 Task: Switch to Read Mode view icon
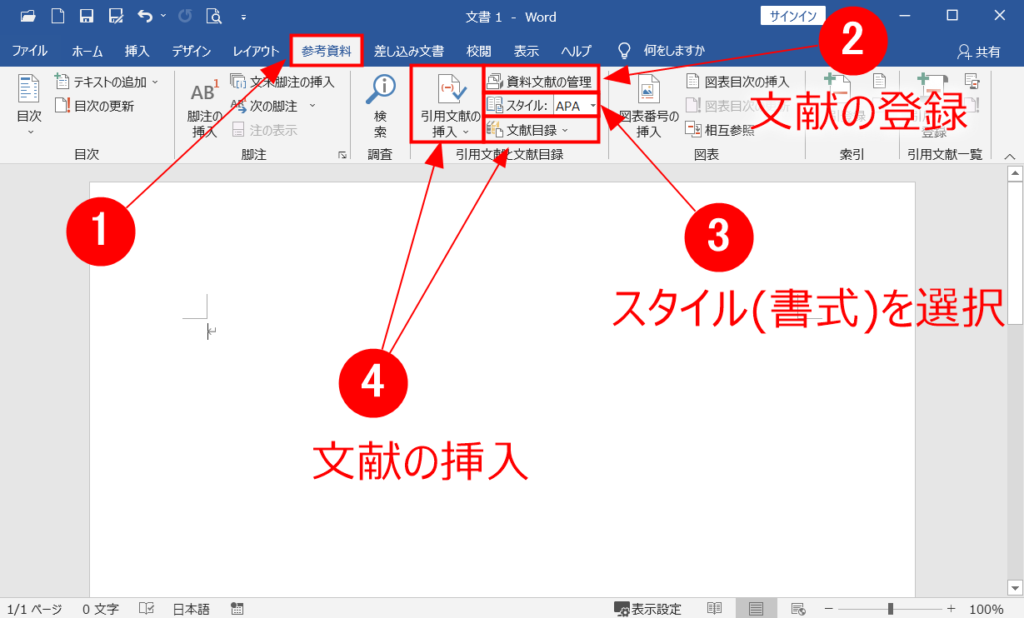714,608
